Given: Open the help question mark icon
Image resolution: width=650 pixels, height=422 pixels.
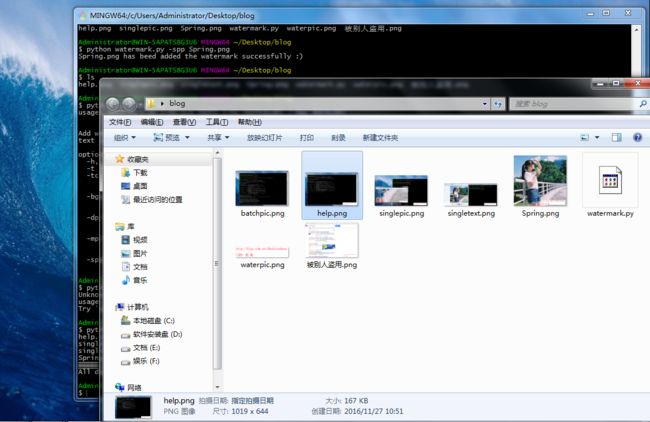Looking at the screenshot, I should click(x=638, y=138).
